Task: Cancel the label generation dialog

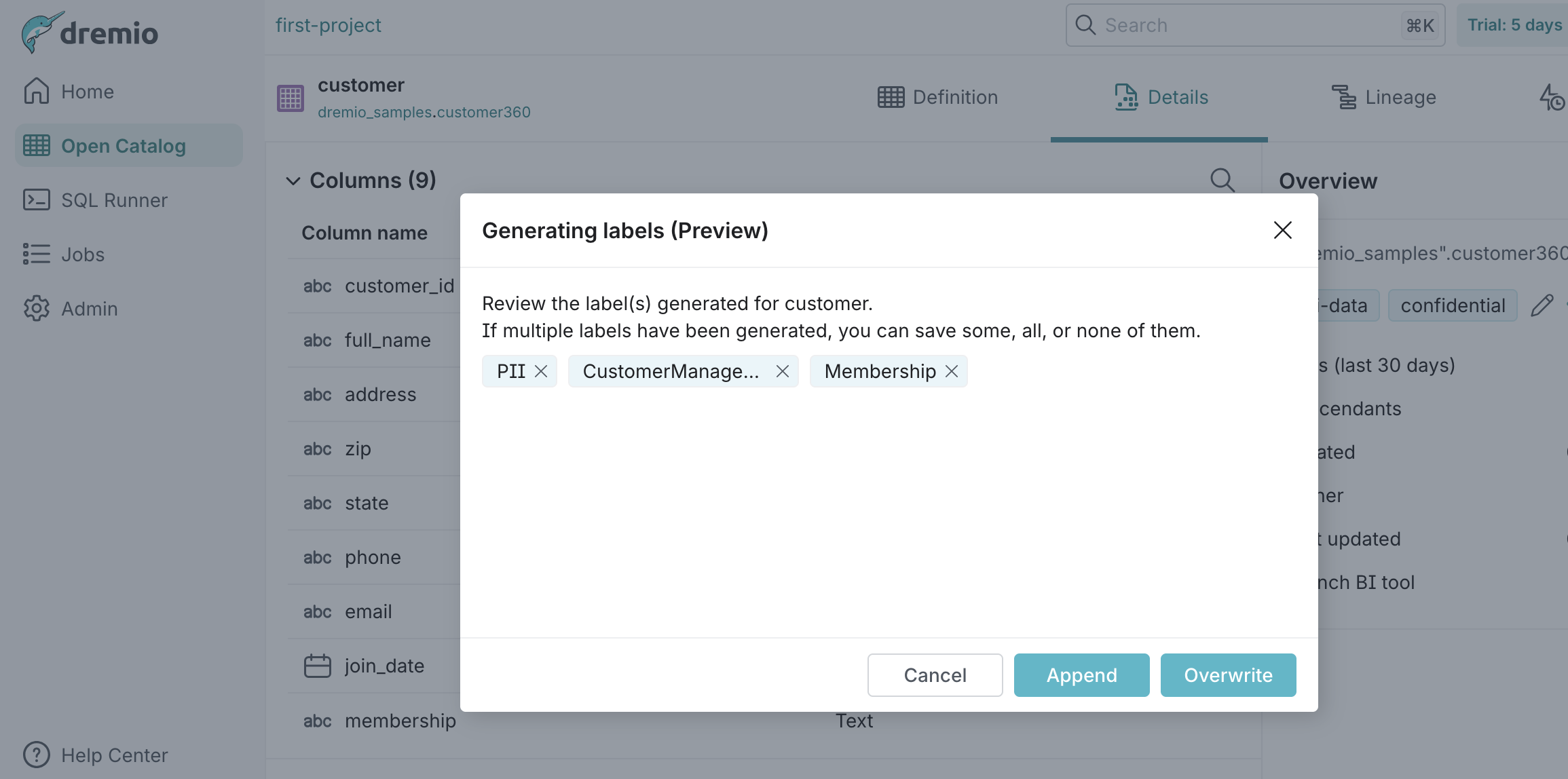Action: tap(935, 674)
